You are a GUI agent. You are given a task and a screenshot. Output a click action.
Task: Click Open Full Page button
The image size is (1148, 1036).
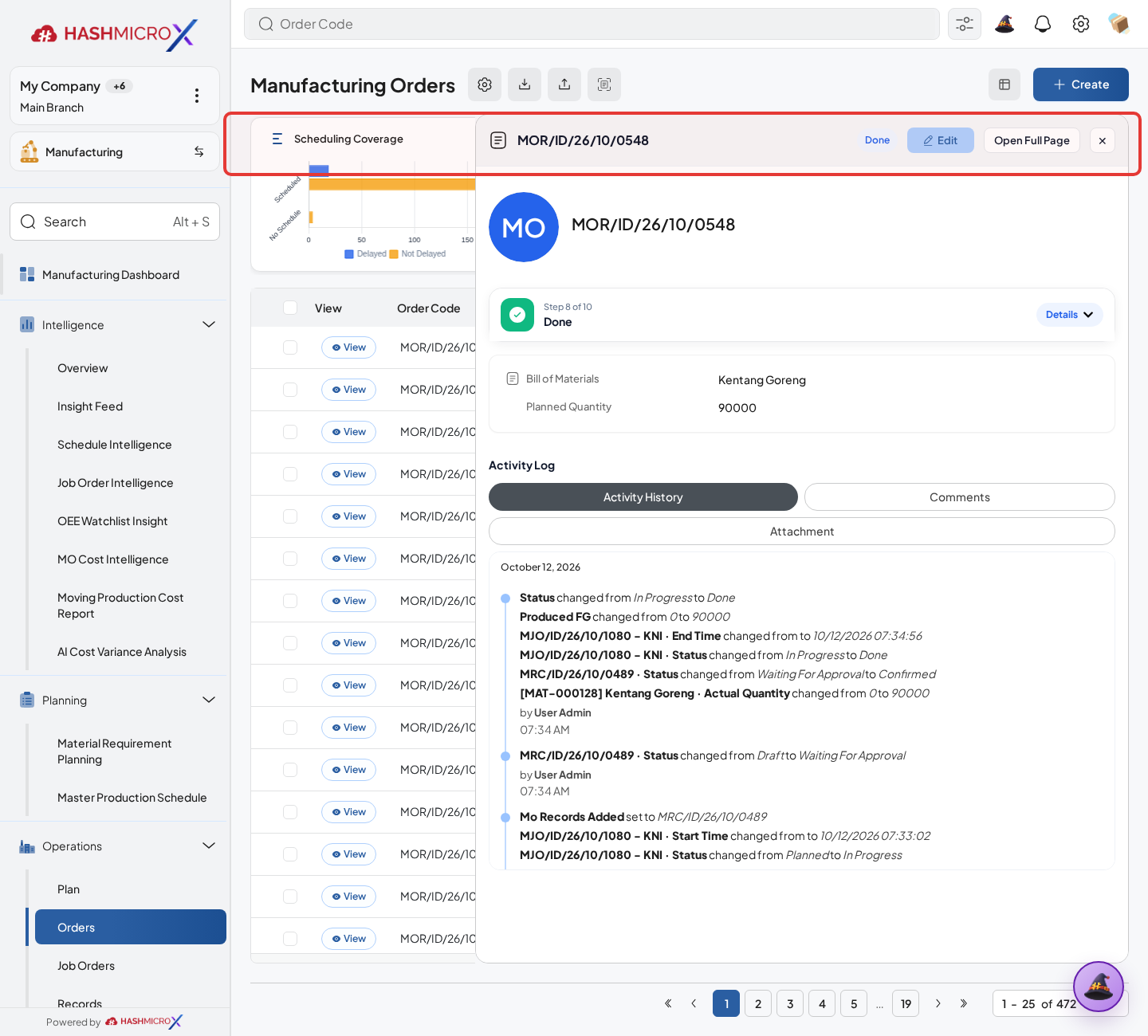[1032, 140]
